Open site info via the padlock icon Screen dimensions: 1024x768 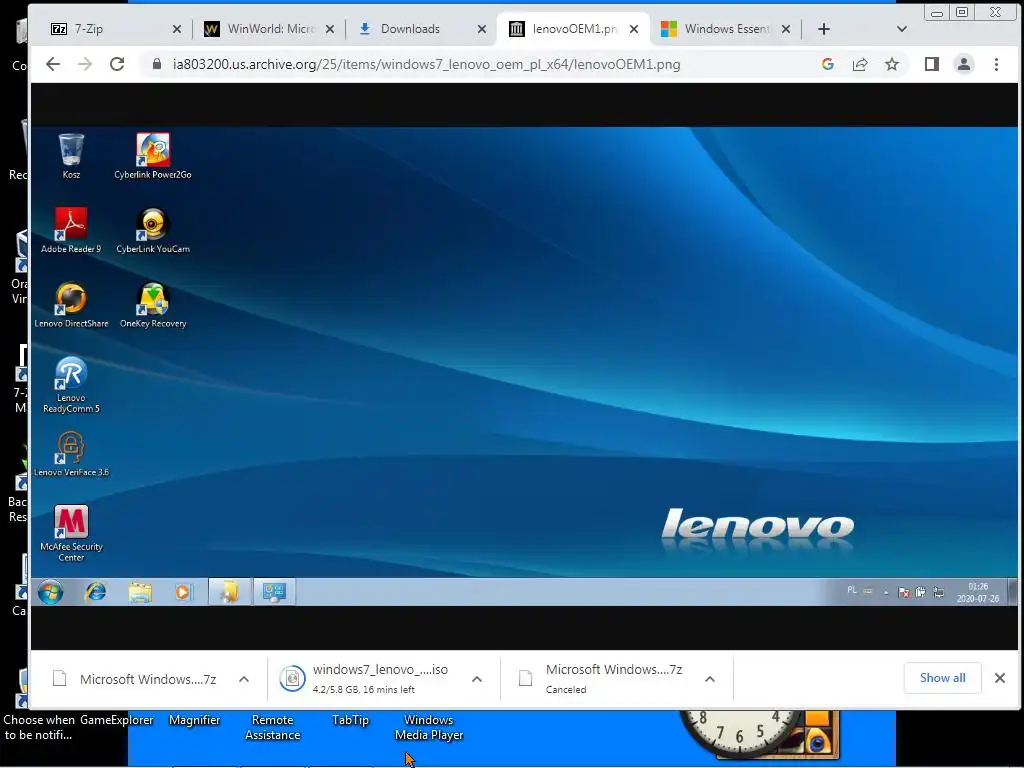[156, 64]
